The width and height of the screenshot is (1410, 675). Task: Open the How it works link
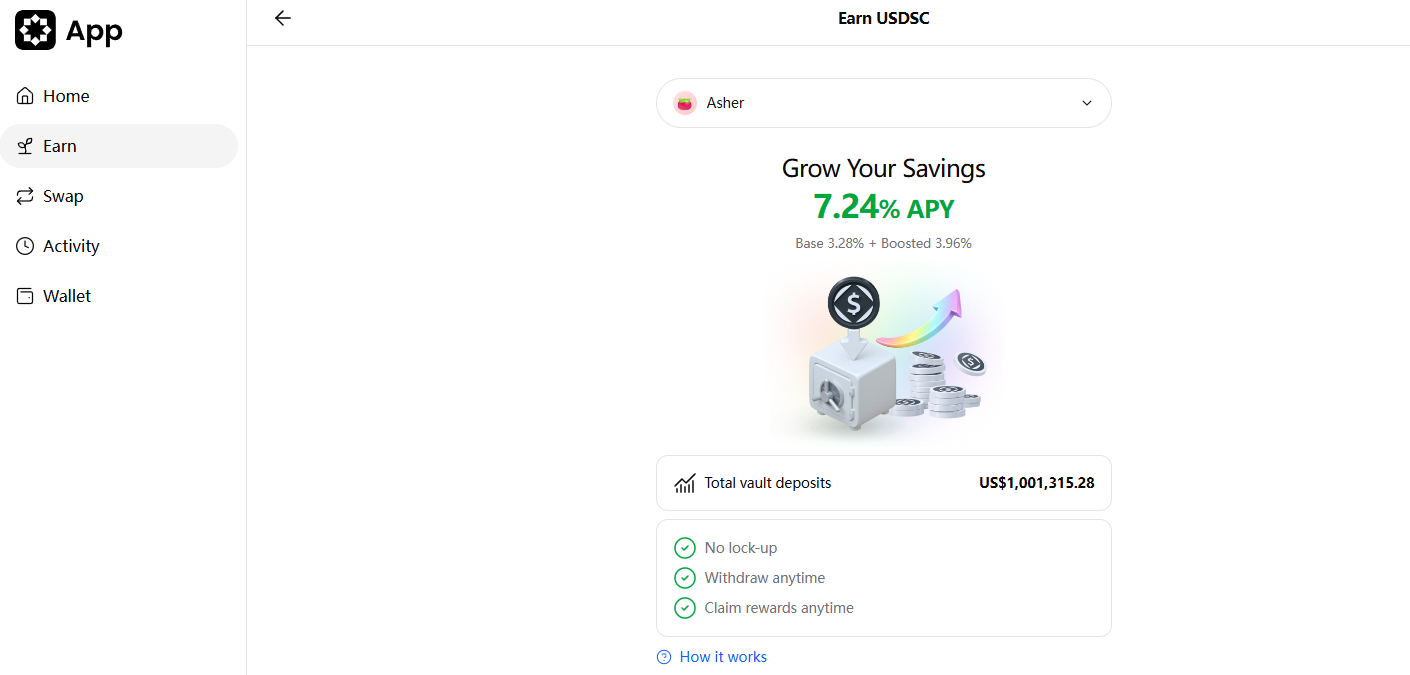pos(722,656)
